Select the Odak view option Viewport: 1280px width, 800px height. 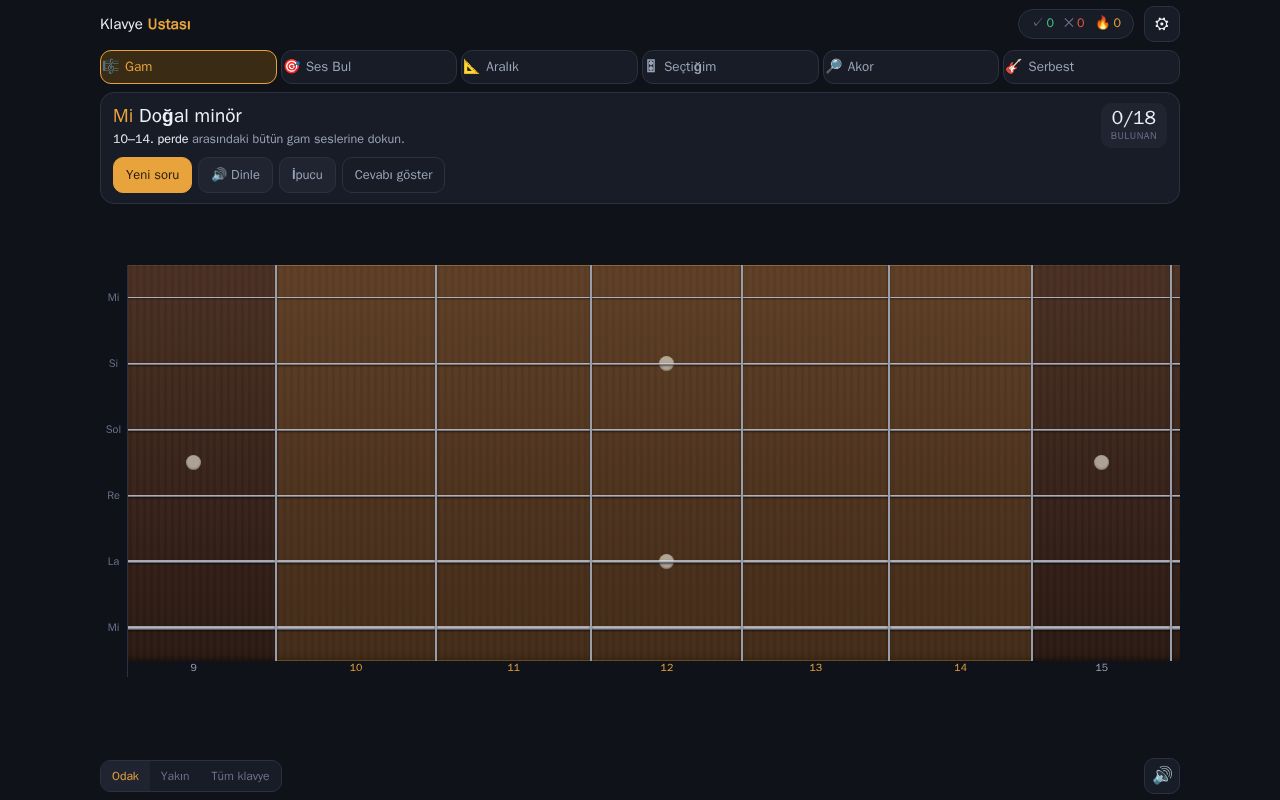point(125,776)
